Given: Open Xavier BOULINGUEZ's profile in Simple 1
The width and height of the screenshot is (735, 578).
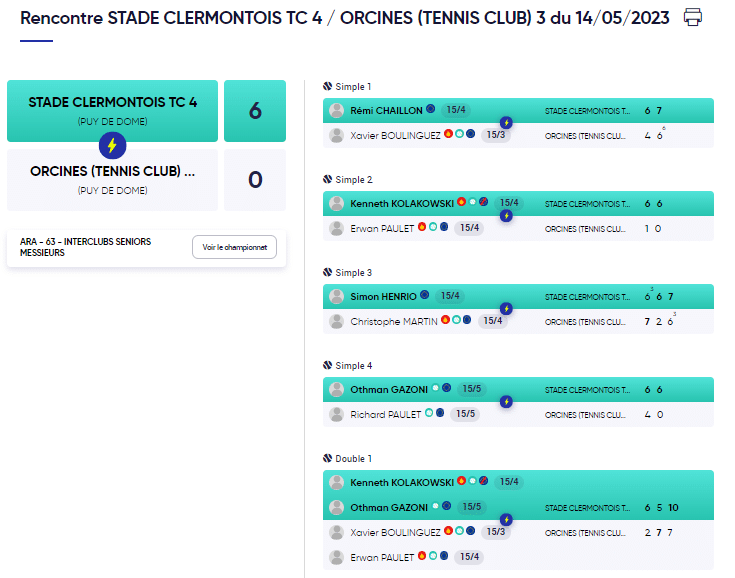Looking at the screenshot, I should [395, 135].
